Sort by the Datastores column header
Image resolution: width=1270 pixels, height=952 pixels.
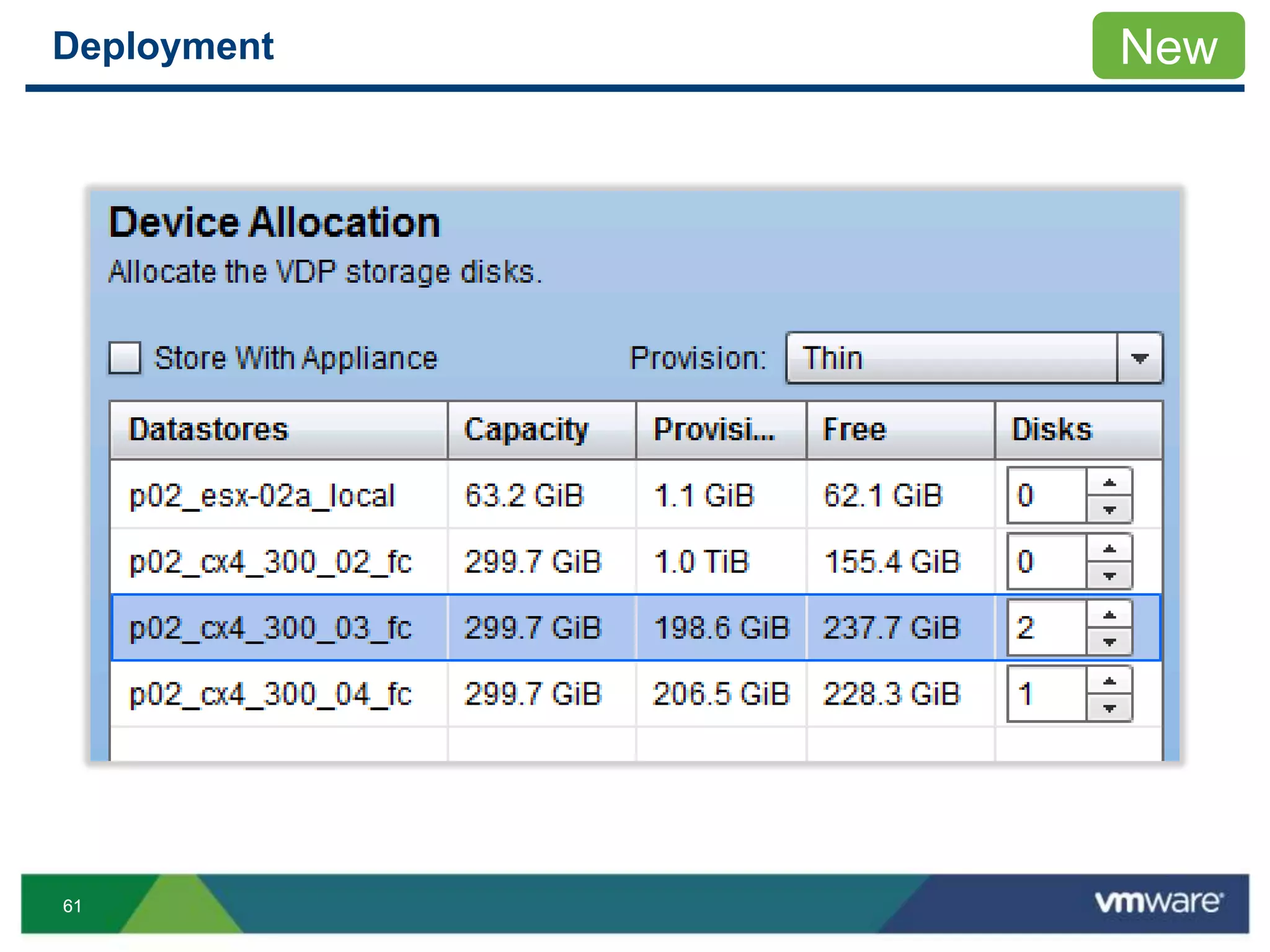point(278,430)
